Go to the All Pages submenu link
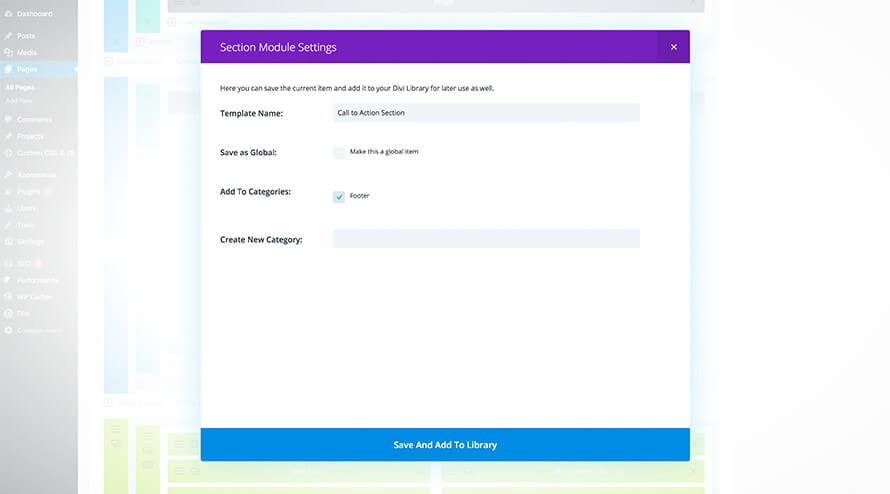Screen dimensions: 890x494 20,88
